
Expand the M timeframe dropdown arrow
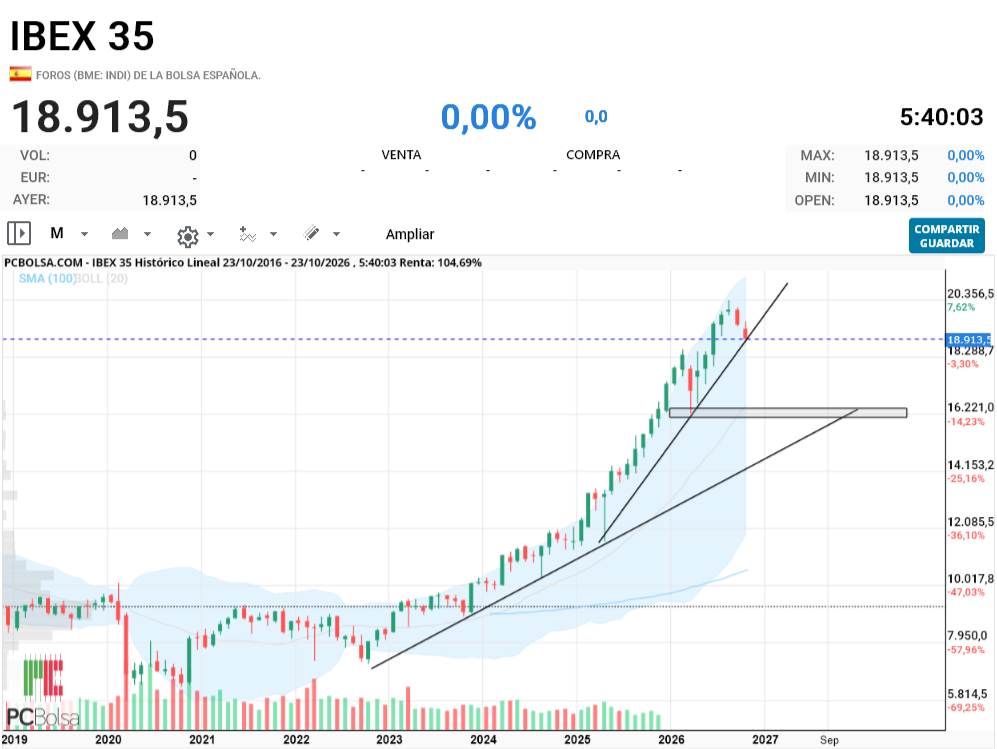click(84, 234)
